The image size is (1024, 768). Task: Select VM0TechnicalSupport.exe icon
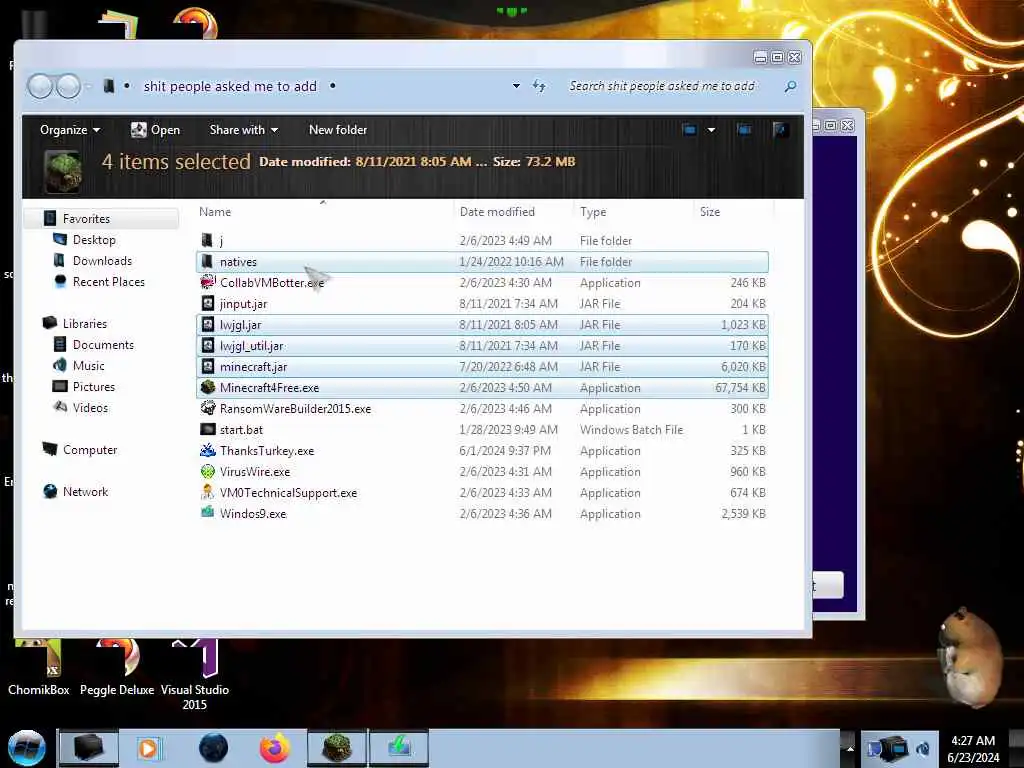point(208,492)
